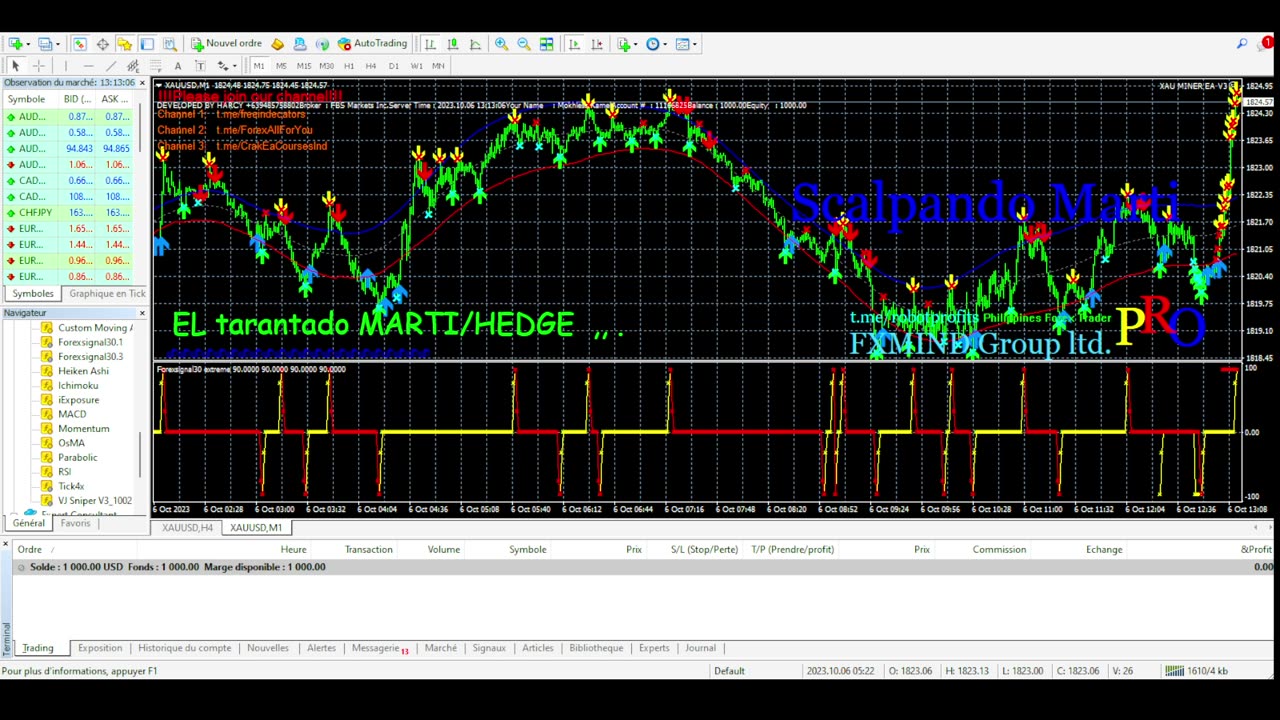1280x720 pixels.
Task: Open the Templates dropdown arrow
Action: coord(696,44)
